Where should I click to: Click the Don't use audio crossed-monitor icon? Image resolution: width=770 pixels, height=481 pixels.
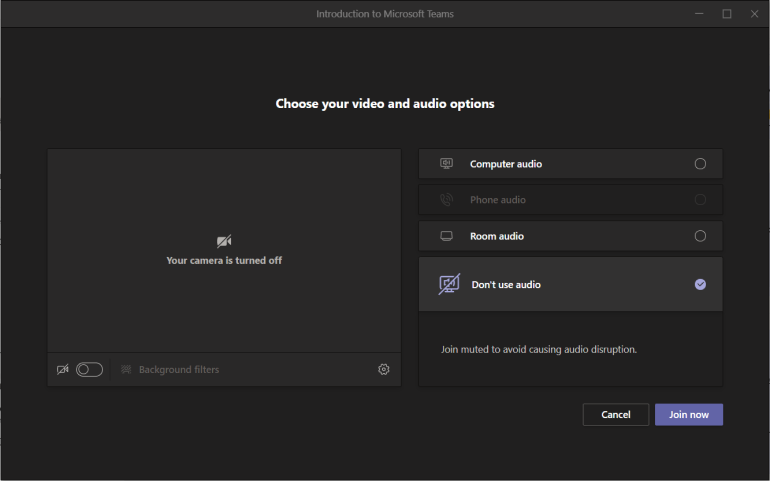[449, 284]
